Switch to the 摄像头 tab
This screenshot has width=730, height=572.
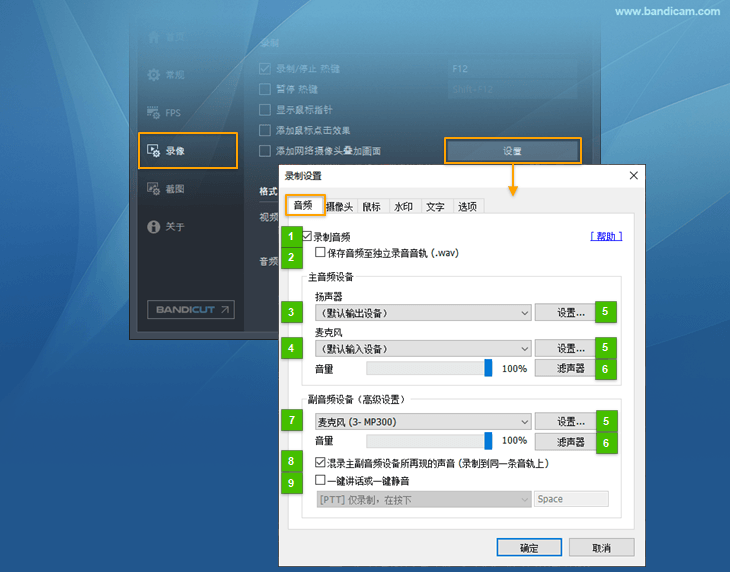click(x=339, y=207)
